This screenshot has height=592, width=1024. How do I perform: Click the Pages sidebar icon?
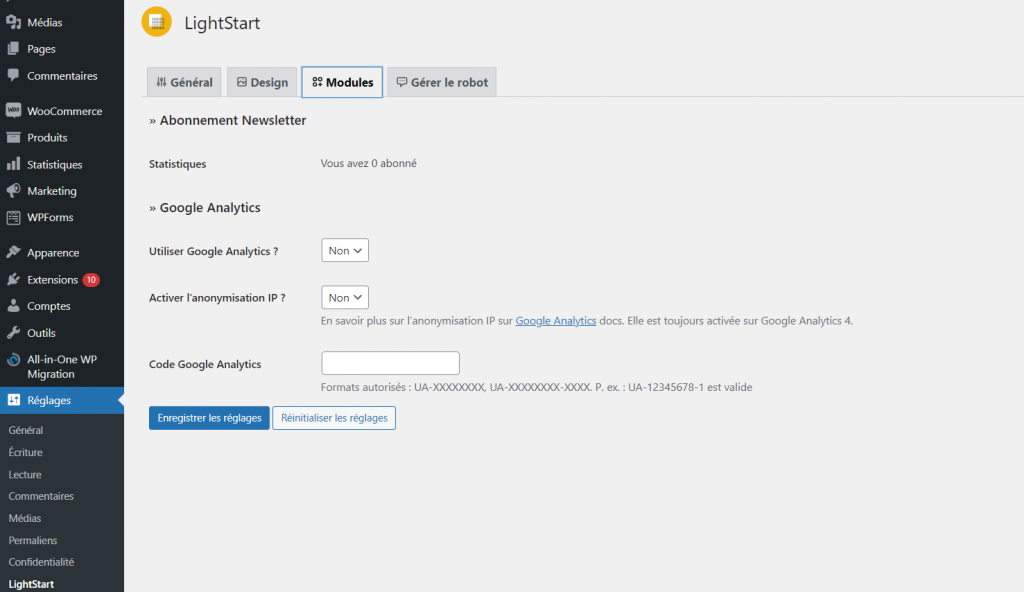14,49
